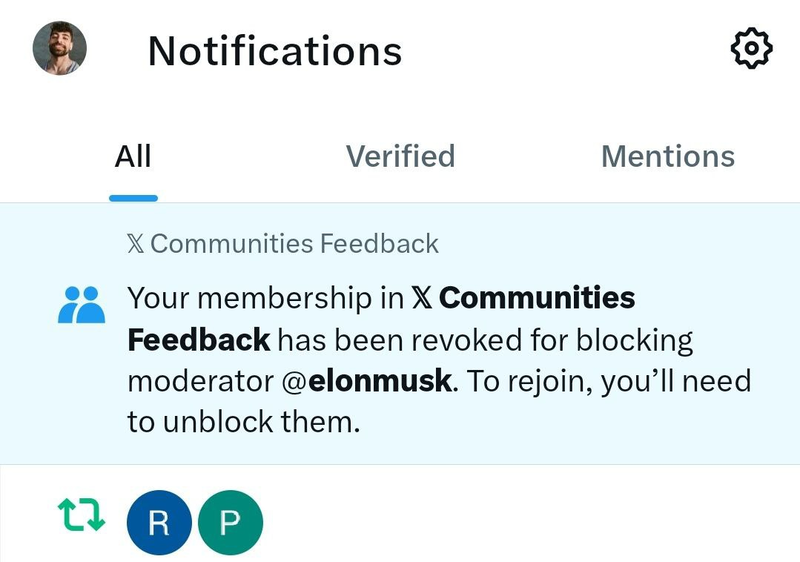This screenshot has width=800, height=562.
Task: Switch to the Verified tab
Action: point(400,157)
